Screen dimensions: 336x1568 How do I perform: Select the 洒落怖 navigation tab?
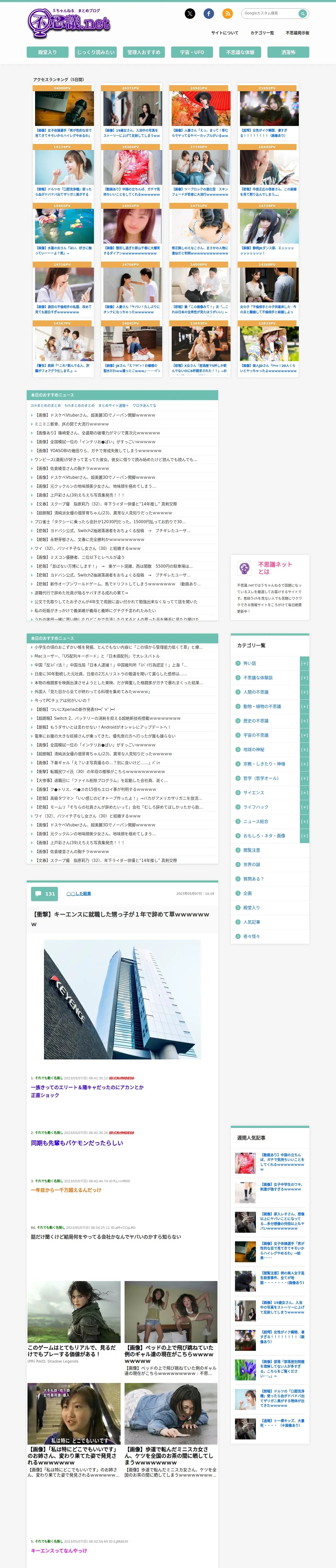[x=288, y=52]
